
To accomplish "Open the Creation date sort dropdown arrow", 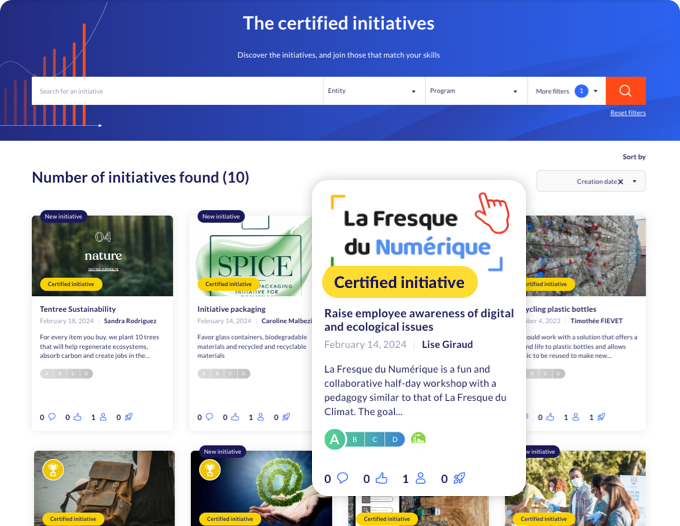I will (634, 181).
